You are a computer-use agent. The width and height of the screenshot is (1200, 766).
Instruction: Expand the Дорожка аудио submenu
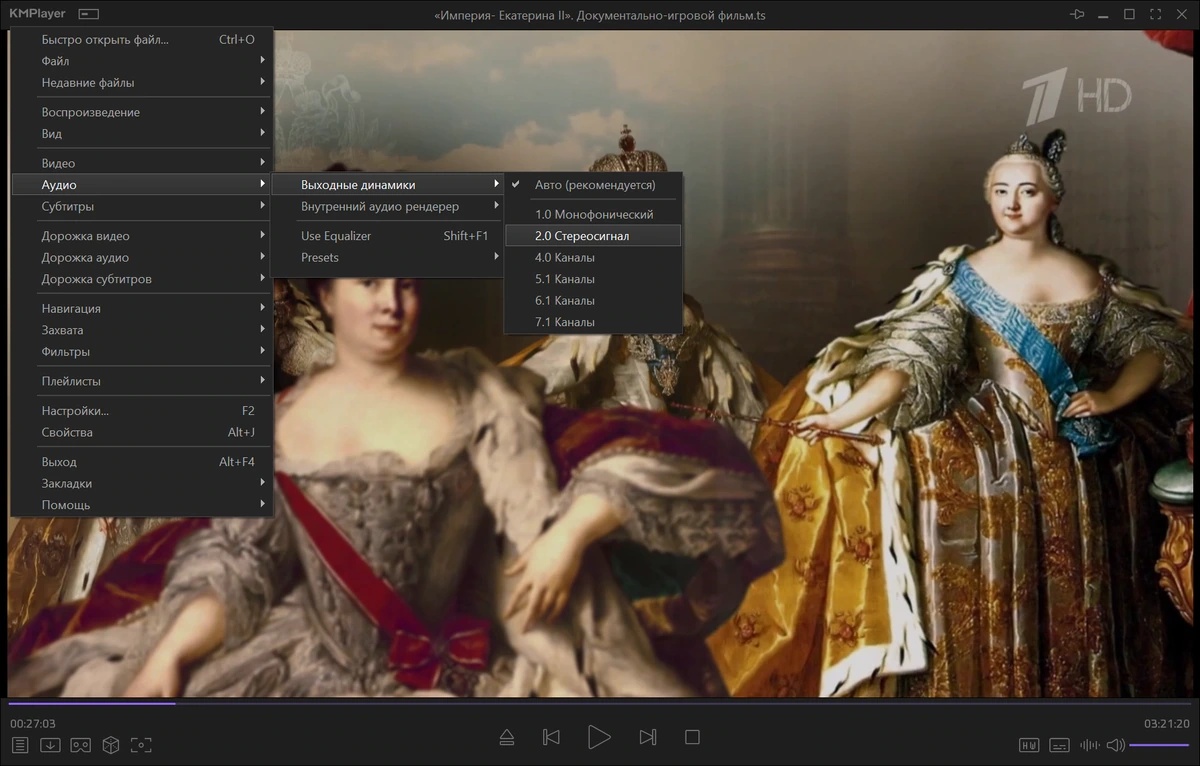click(141, 258)
